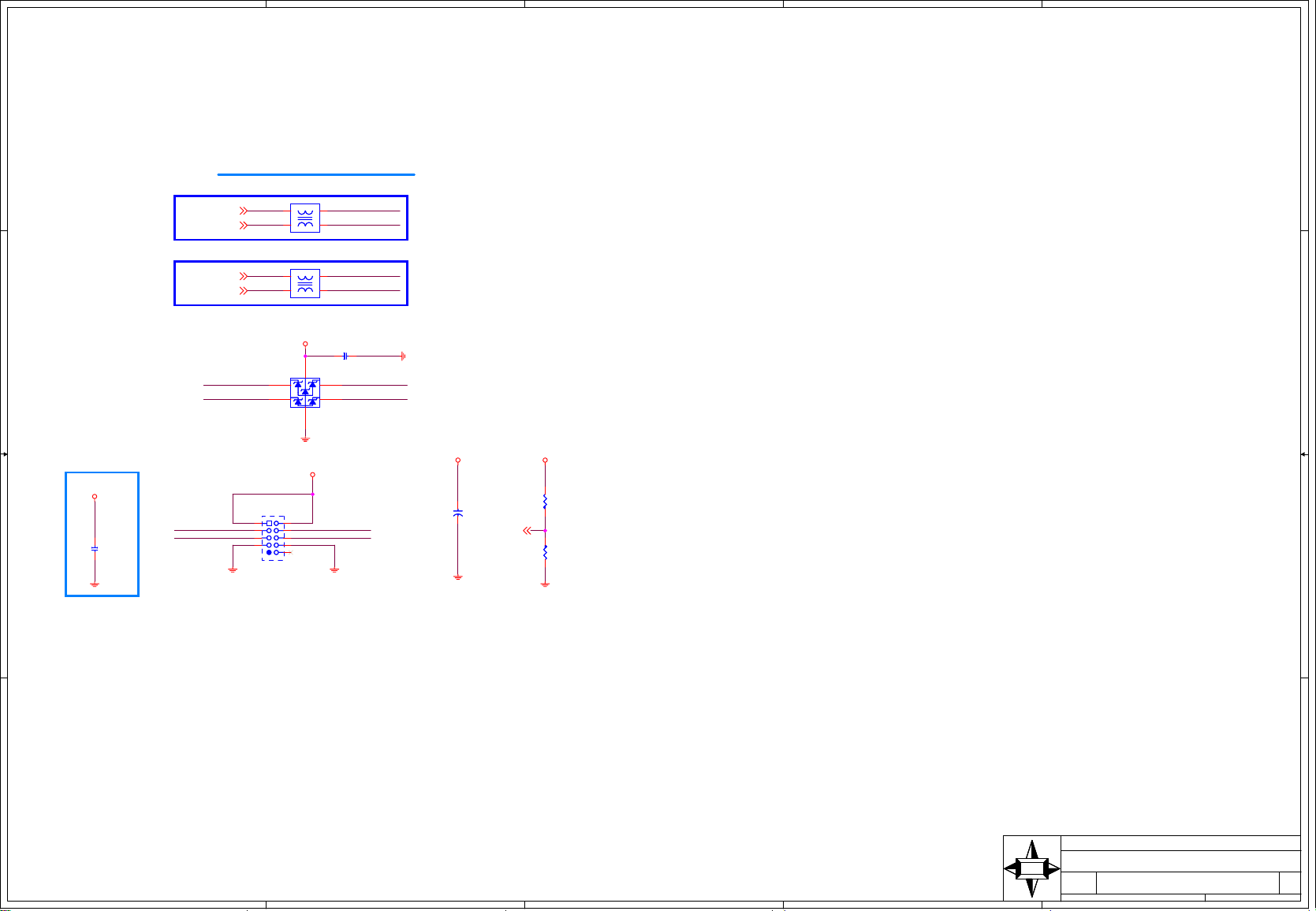This screenshot has width=1316, height=911.
Task: Click the junction dot above the diode array
Action: (305, 356)
